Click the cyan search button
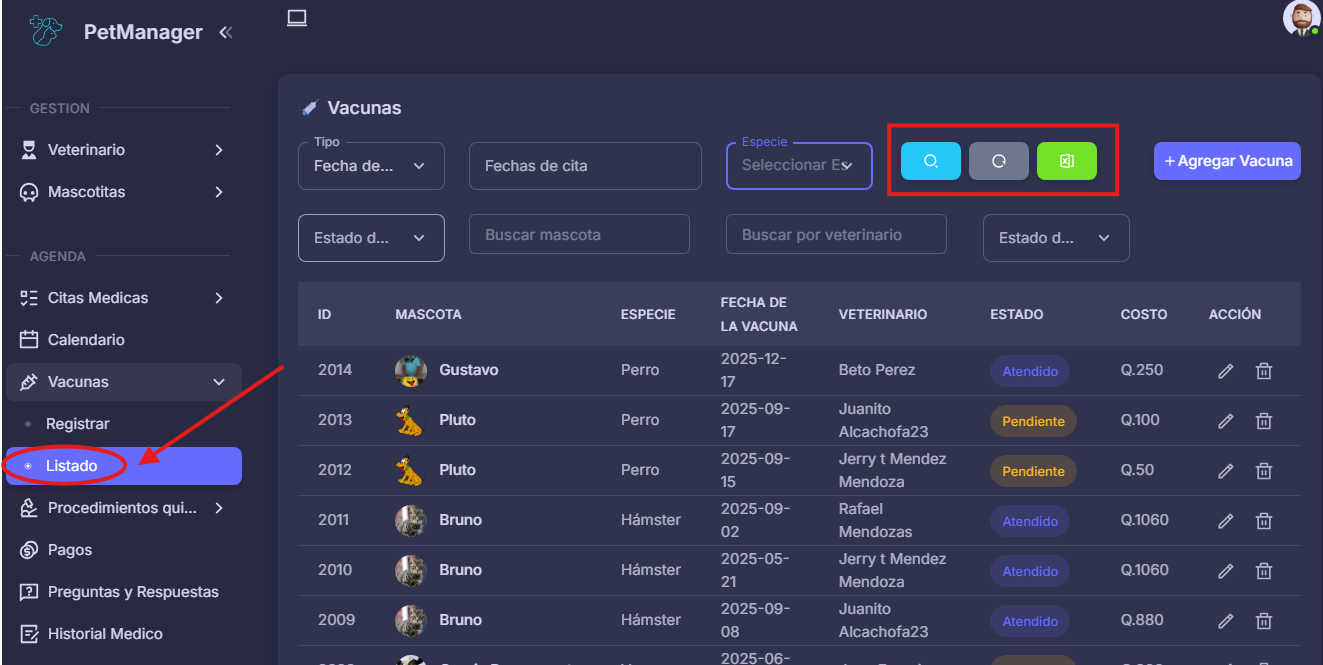The image size is (1323, 665). pyautogui.click(x=930, y=161)
